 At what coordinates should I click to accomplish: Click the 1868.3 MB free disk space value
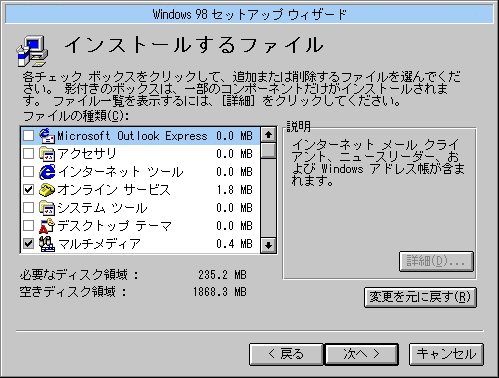[219, 292]
